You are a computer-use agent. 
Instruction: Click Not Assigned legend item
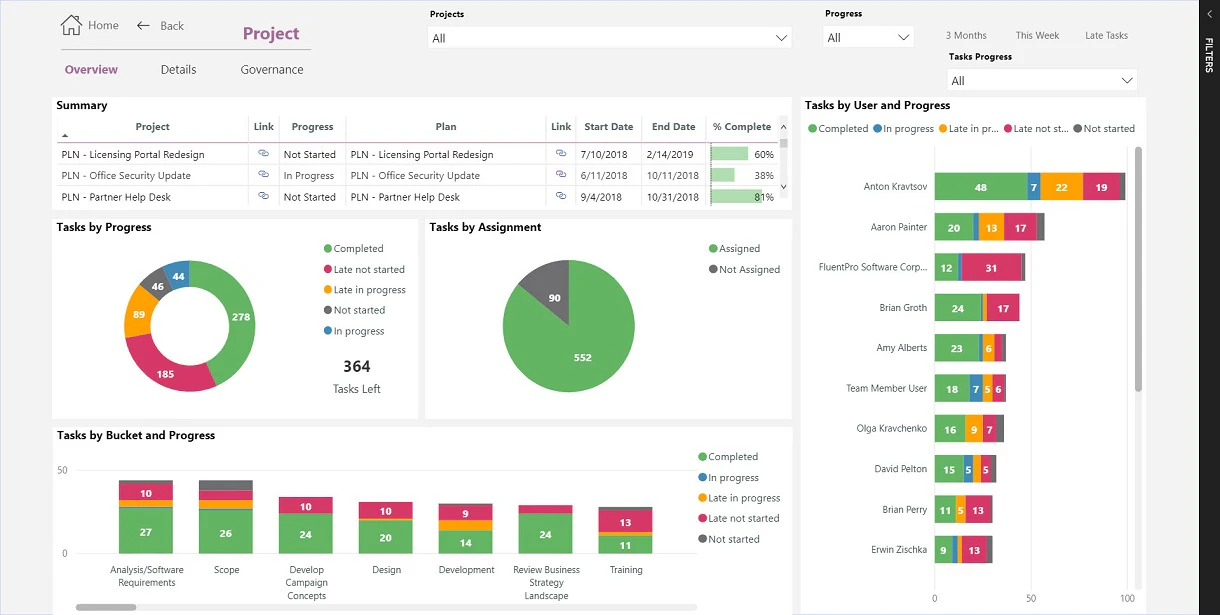click(x=744, y=269)
